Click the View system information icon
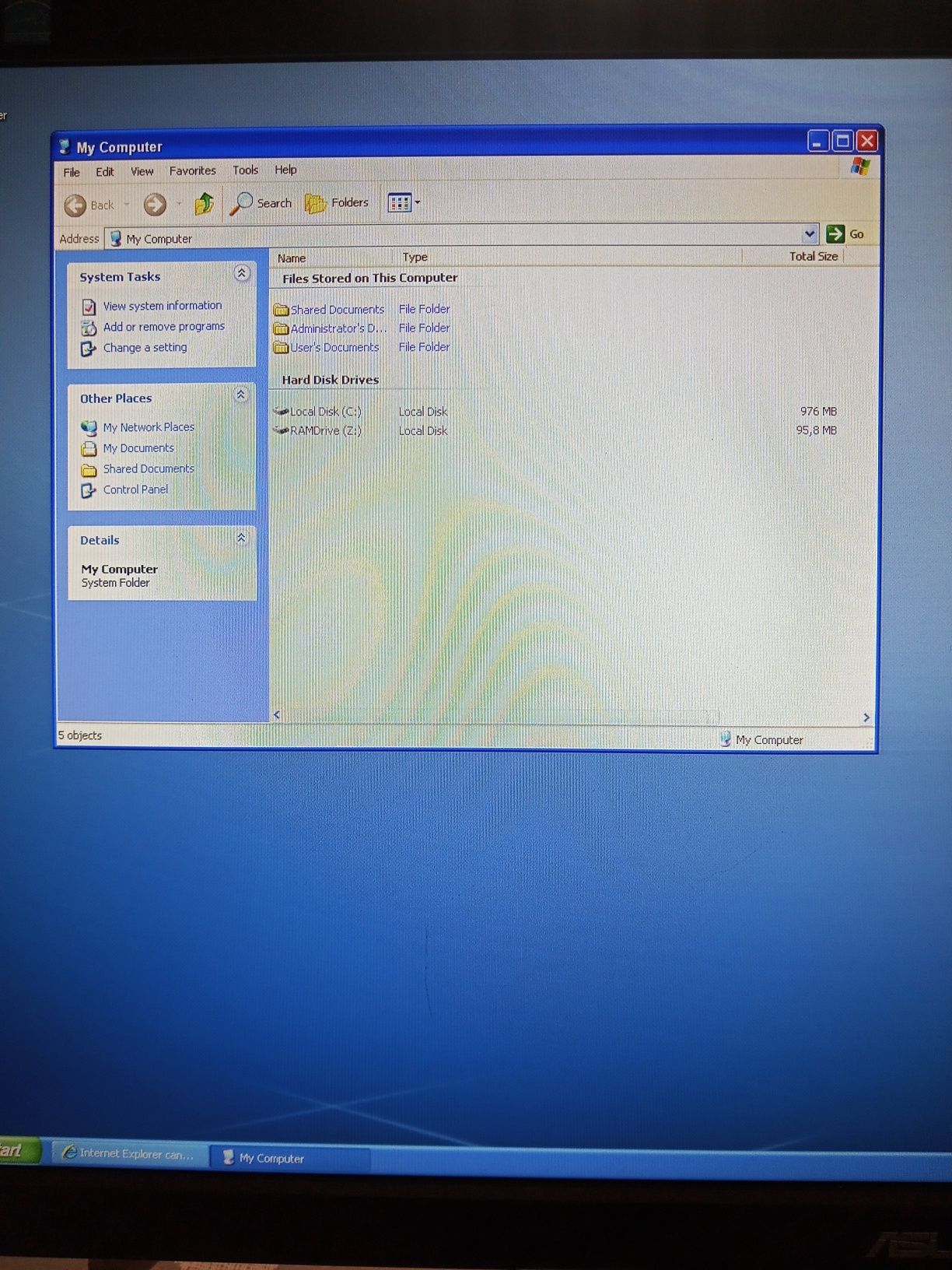The width and height of the screenshot is (952, 1270). [89, 307]
